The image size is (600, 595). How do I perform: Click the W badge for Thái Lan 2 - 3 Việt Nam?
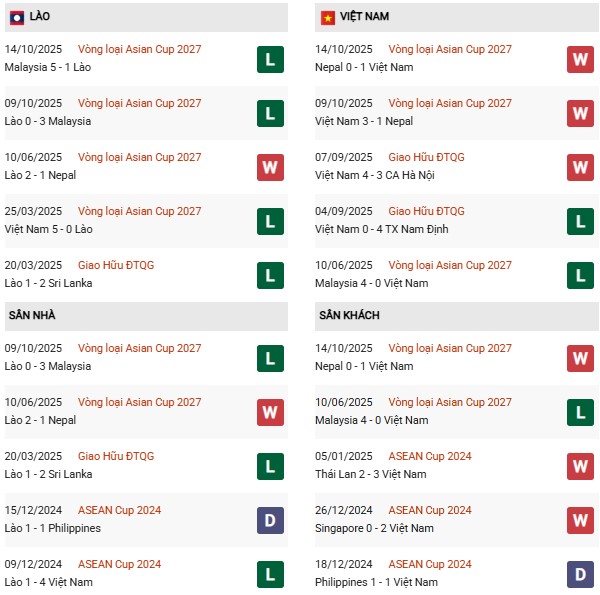(580, 466)
